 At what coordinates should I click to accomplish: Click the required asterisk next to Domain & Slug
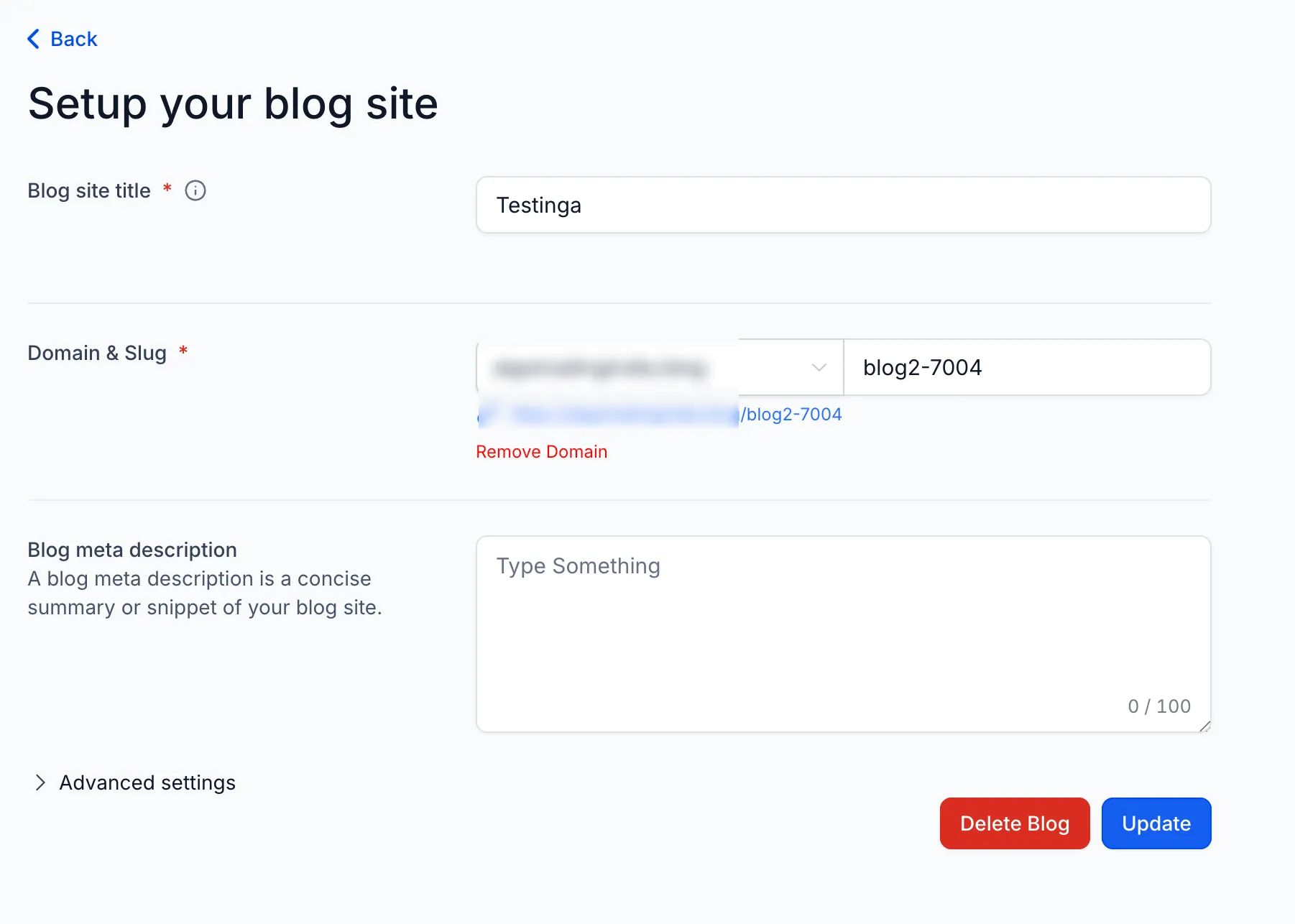pyautogui.click(x=183, y=351)
